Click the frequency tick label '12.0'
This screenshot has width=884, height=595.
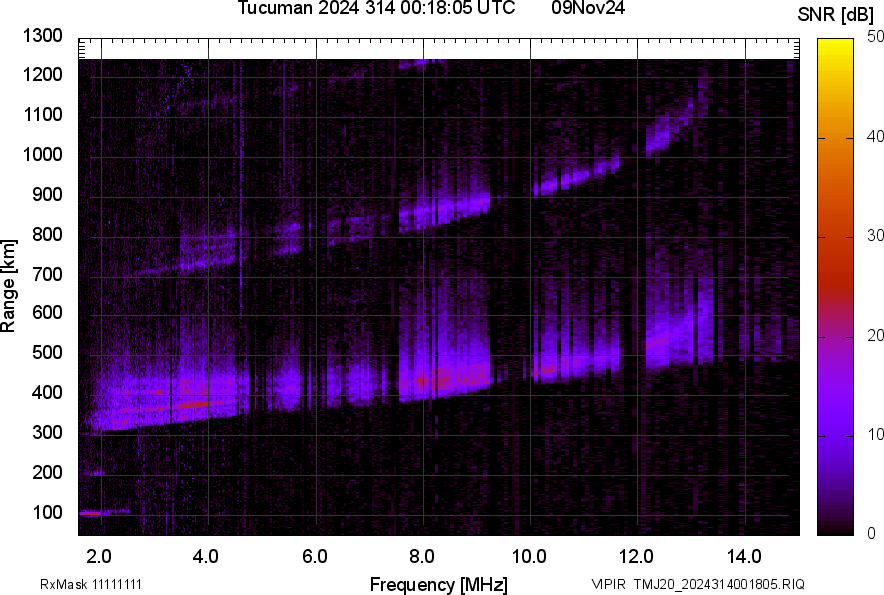[x=636, y=557]
